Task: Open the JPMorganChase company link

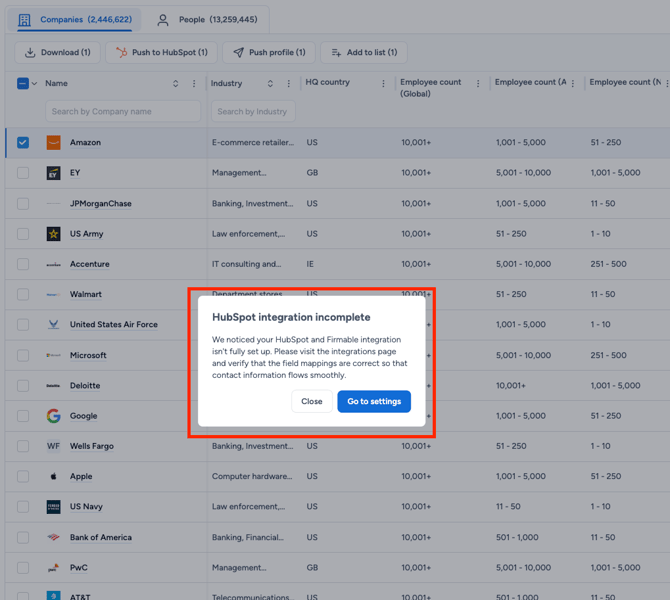Action: 101,203
